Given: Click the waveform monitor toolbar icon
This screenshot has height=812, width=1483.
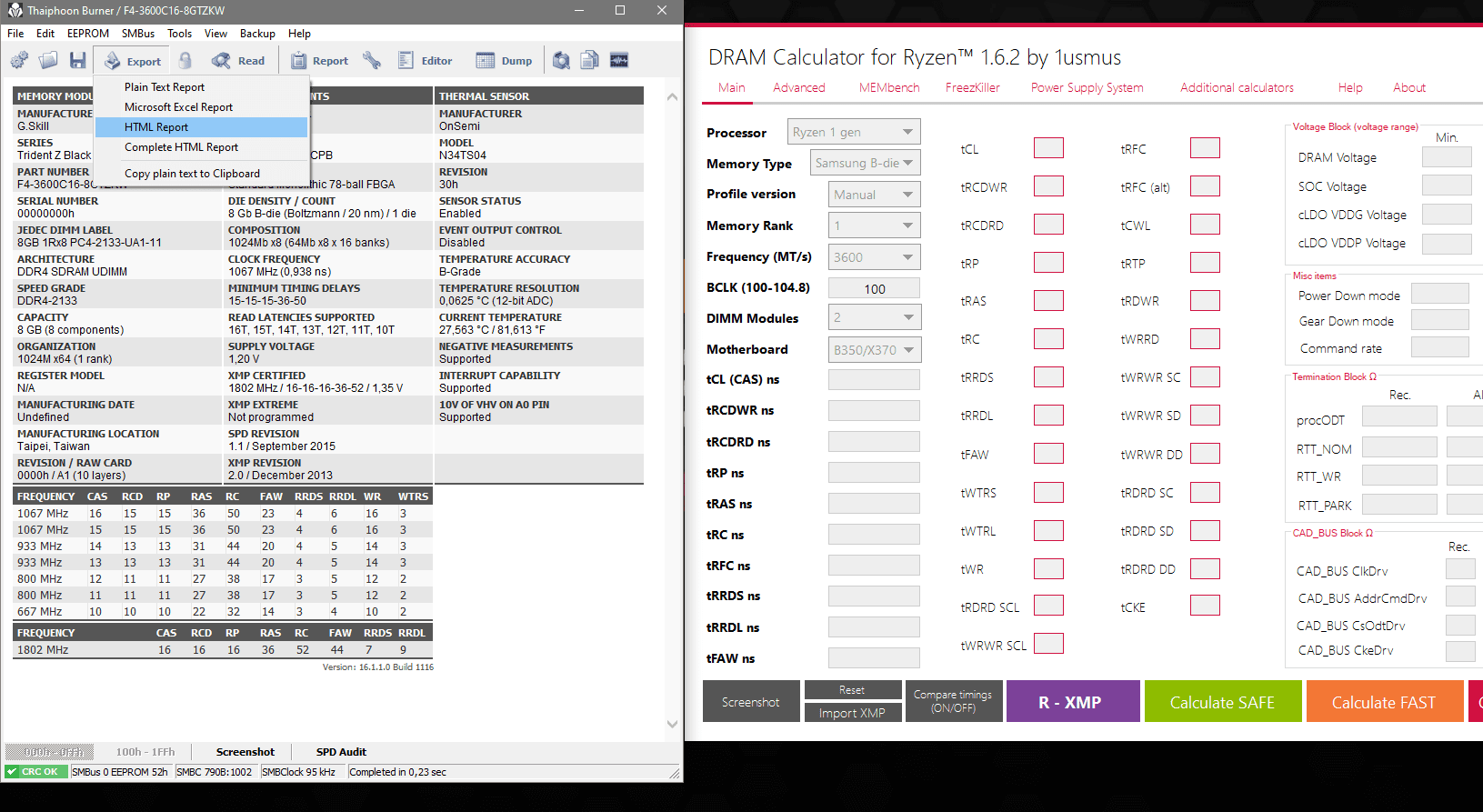Looking at the screenshot, I should pos(619,61).
